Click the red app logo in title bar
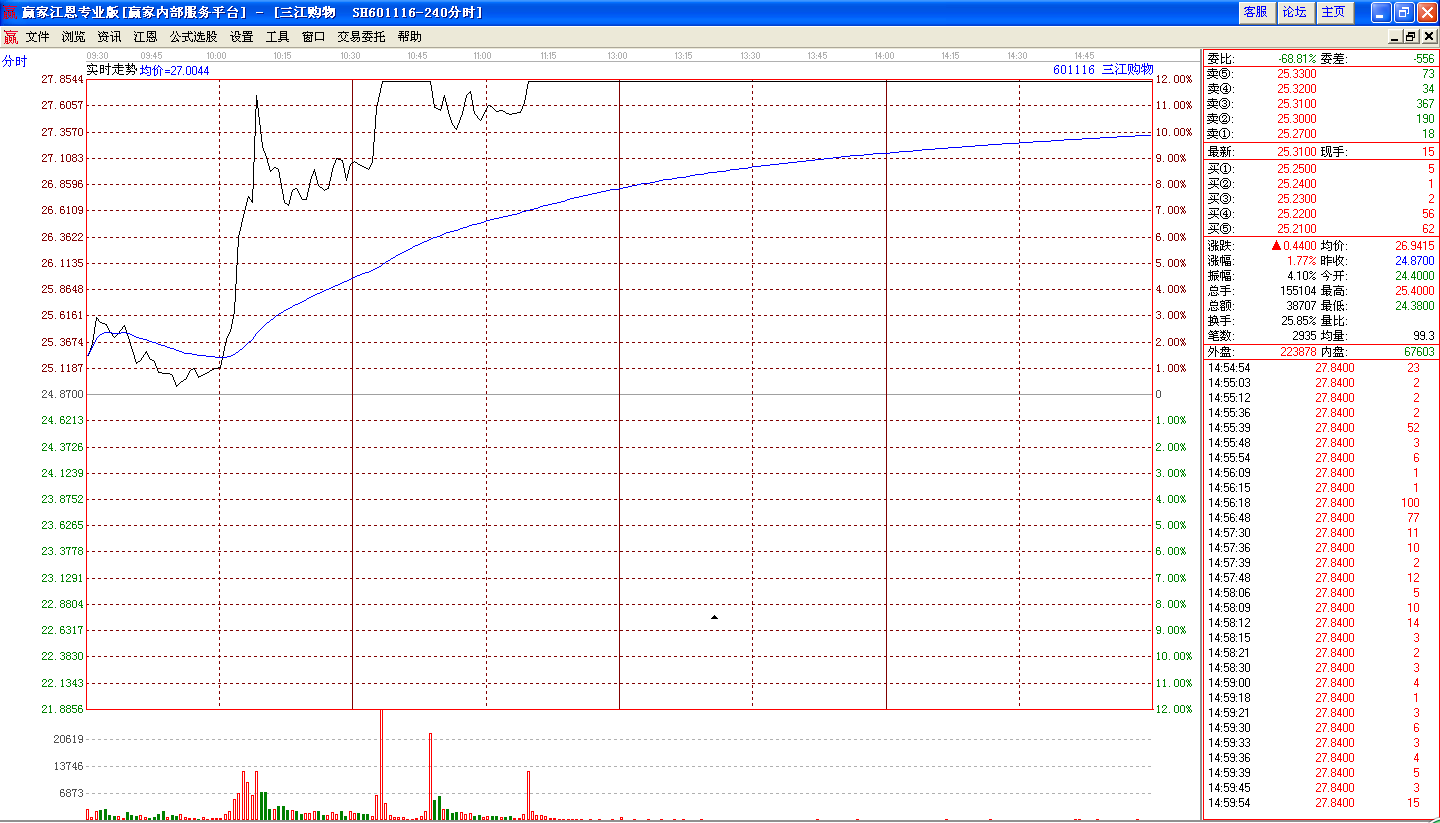The width and height of the screenshot is (1440, 823). (10, 12)
